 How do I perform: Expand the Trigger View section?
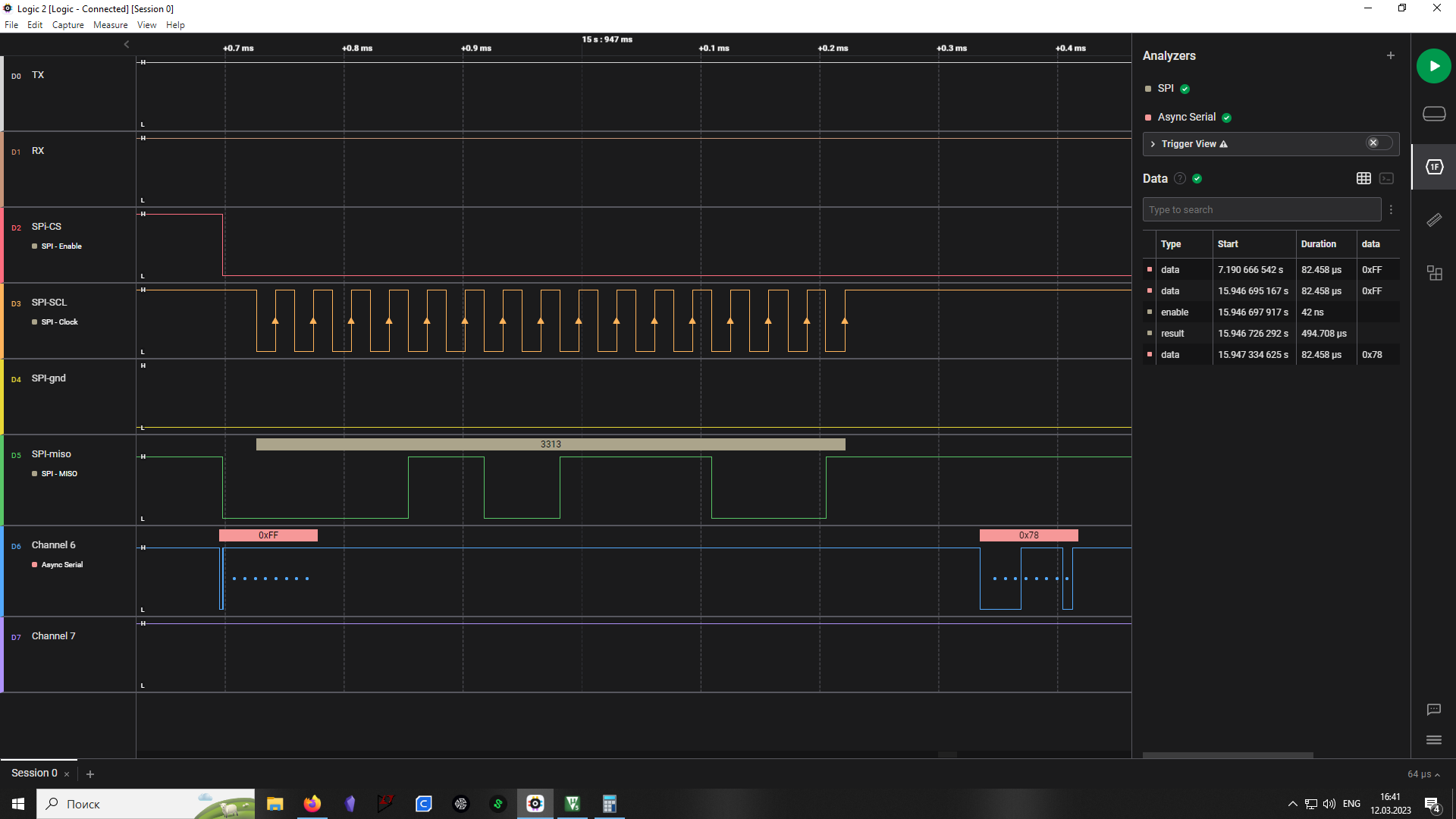1153,144
